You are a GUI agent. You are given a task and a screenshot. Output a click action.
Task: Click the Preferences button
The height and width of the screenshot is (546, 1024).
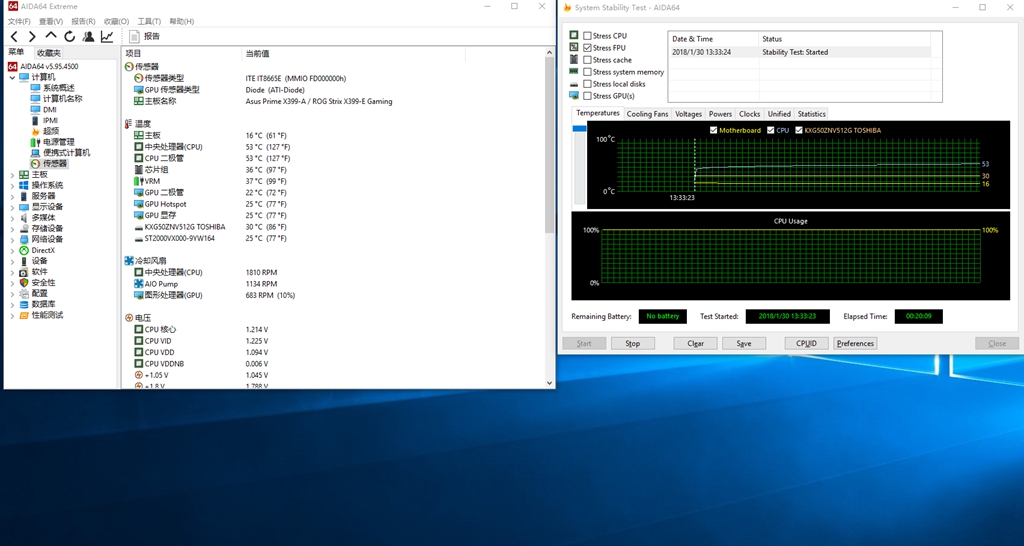coord(855,343)
